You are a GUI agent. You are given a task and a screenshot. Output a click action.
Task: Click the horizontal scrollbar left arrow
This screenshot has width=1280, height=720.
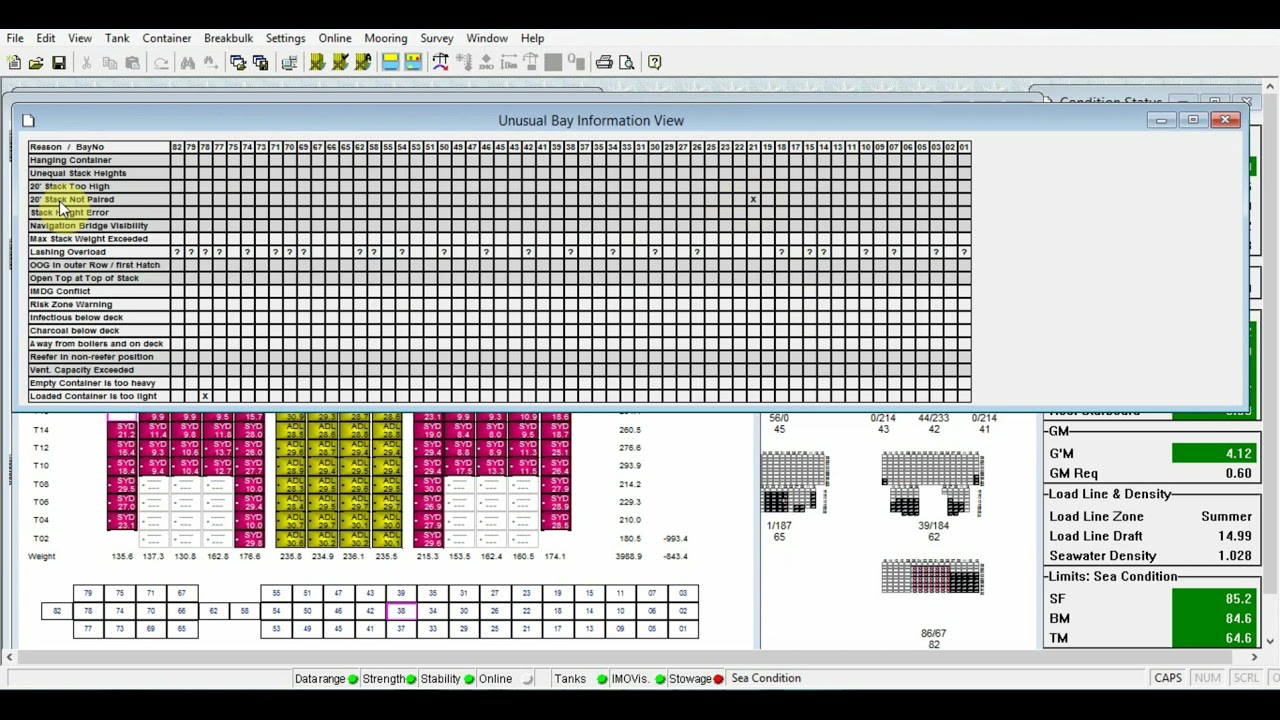pos(9,657)
